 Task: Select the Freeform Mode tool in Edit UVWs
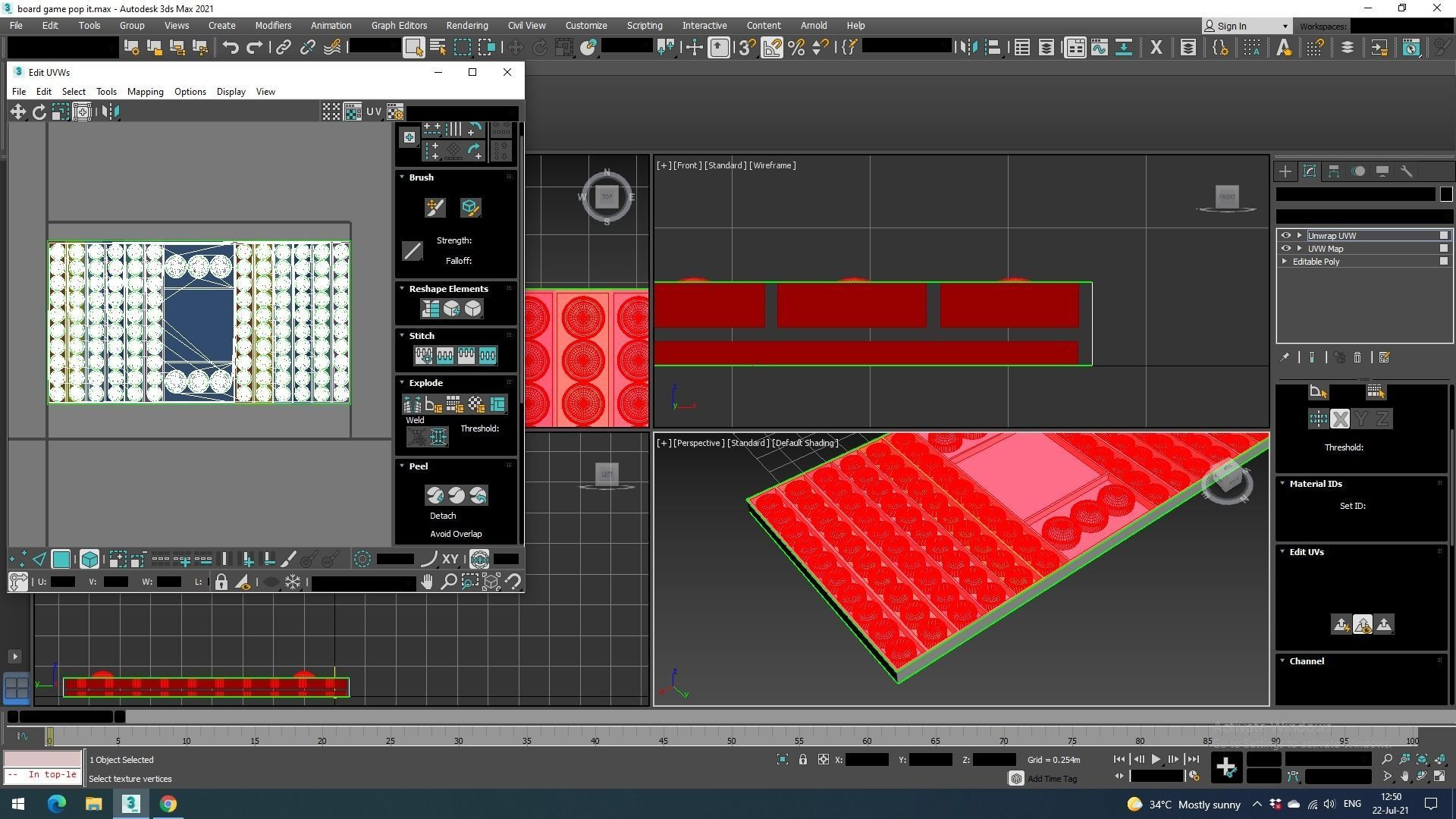[x=82, y=112]
